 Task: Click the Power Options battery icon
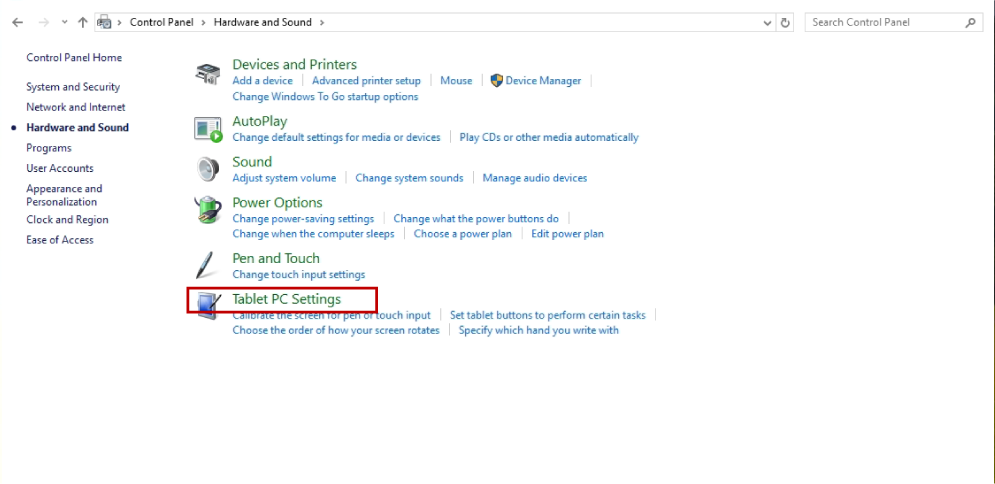pyautogui.click(x=208, y=210)
